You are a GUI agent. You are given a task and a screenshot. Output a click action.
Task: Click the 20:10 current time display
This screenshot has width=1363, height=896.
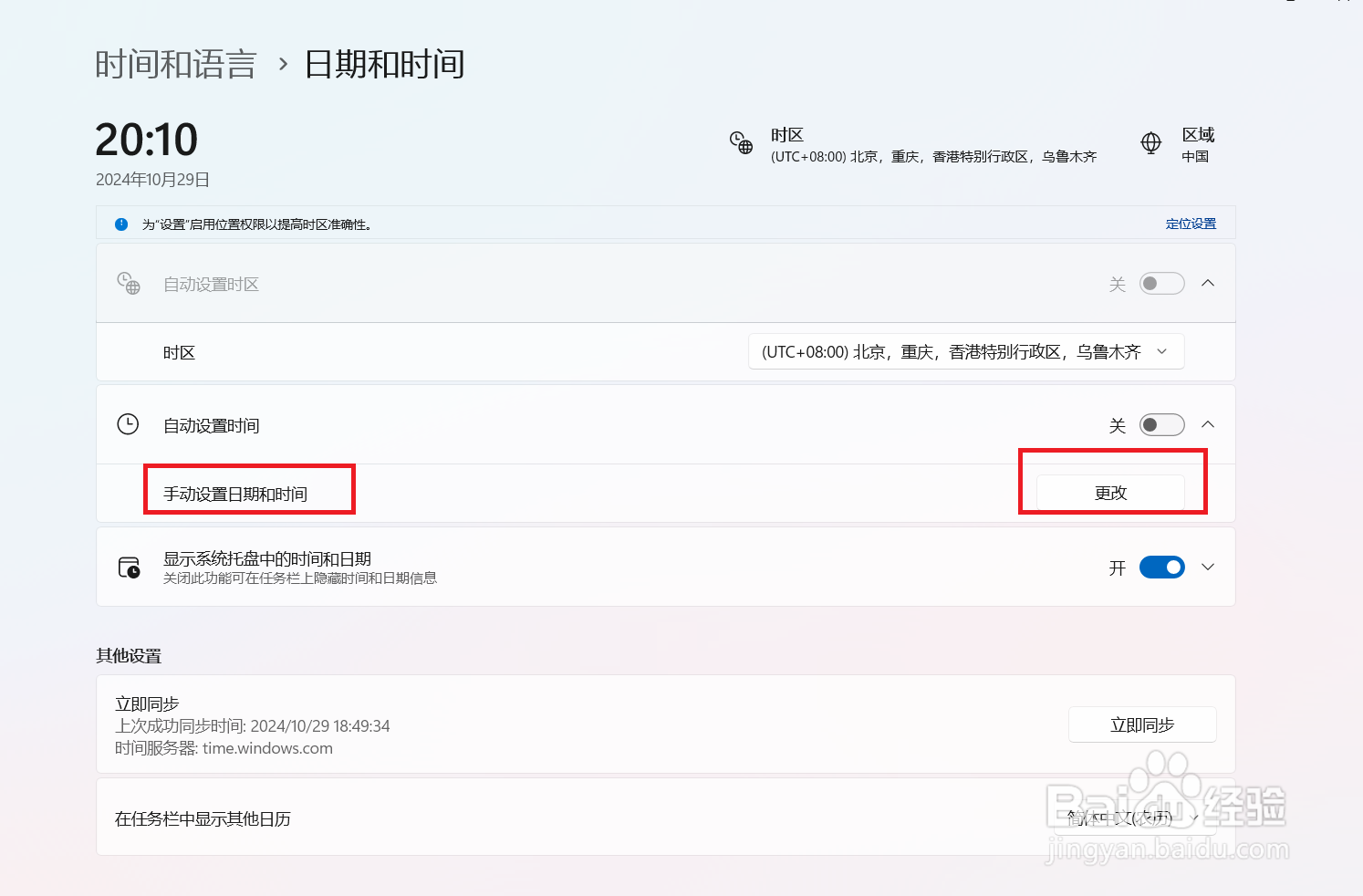point(146,140)
